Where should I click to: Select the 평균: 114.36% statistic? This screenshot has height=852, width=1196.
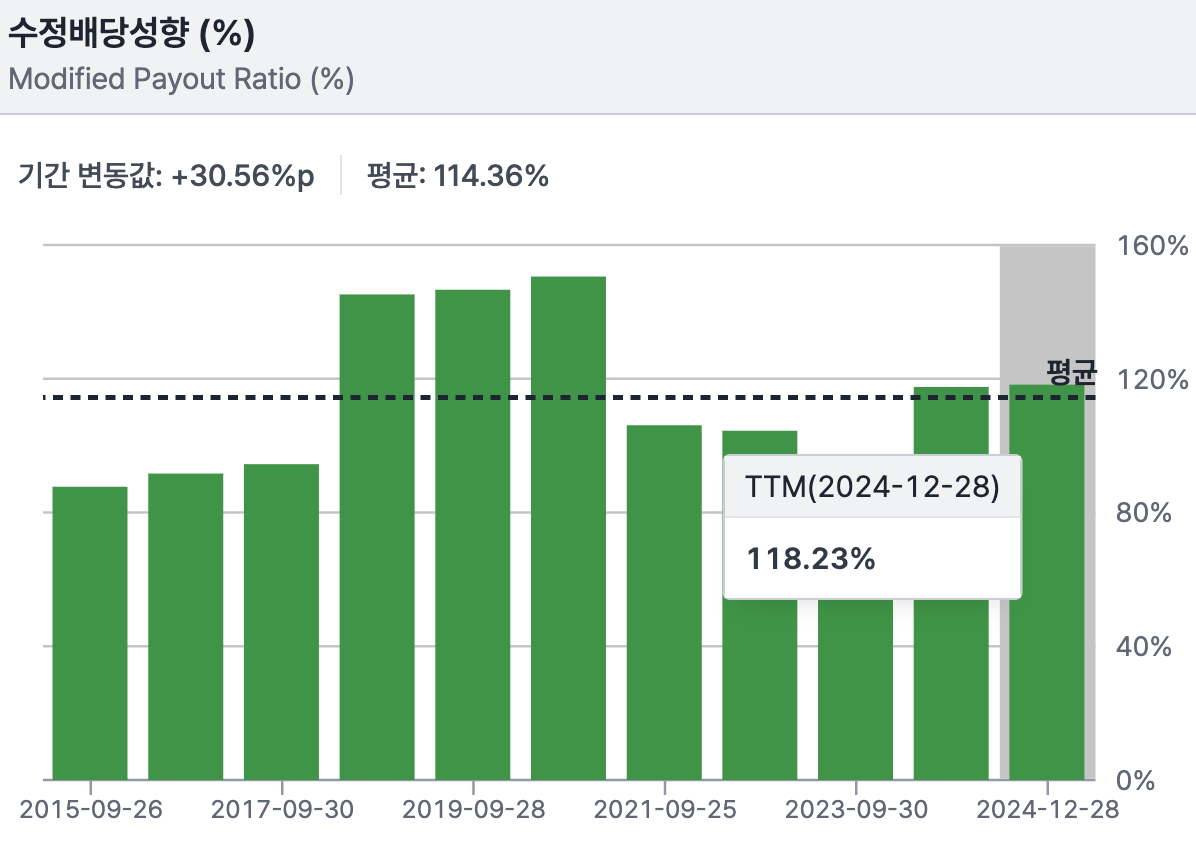[458, 177]
